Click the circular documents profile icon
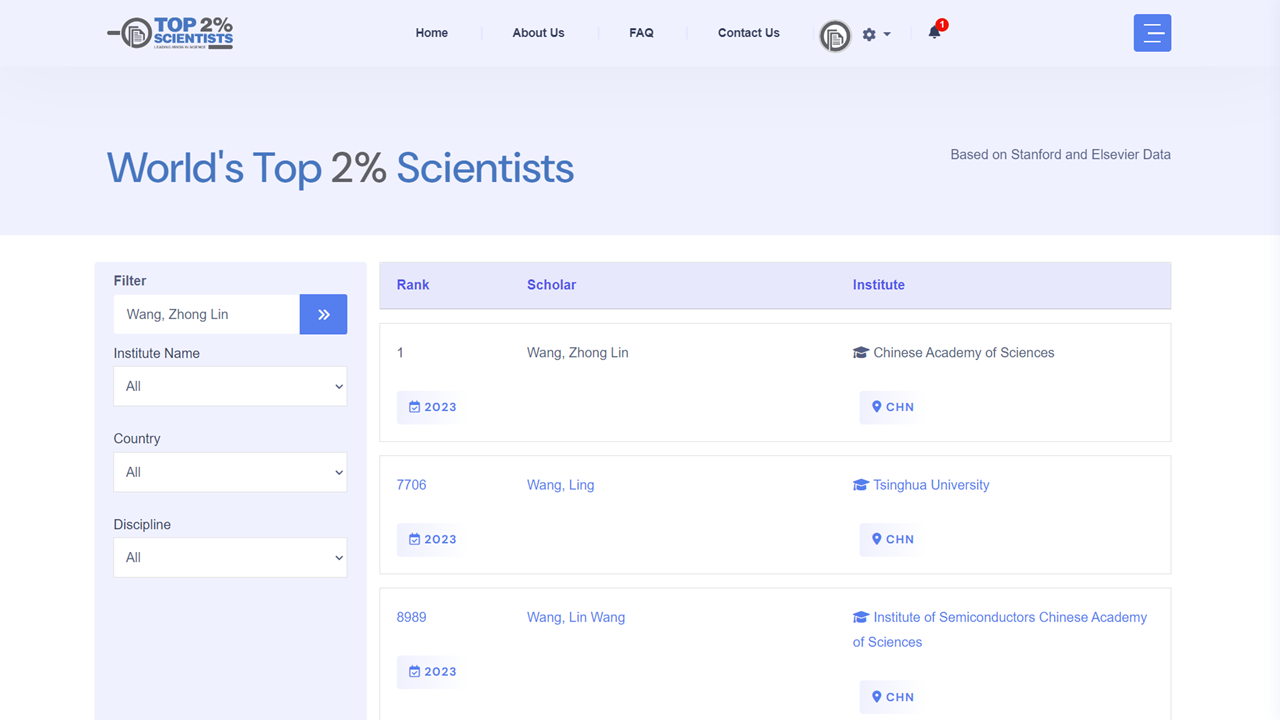Image resolution: width=1280 pixels, height=720 pixels. (835, 36)
